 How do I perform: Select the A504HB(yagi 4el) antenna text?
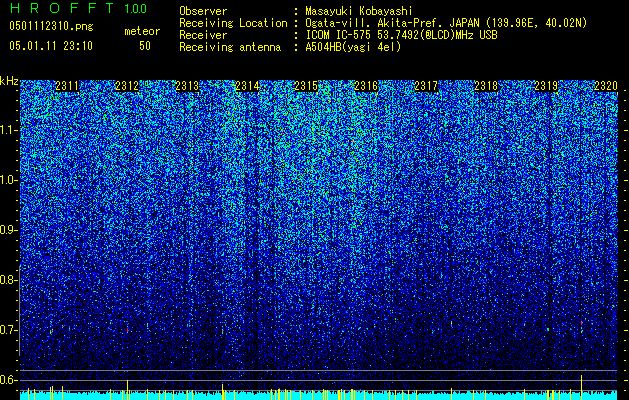point(353,47)
